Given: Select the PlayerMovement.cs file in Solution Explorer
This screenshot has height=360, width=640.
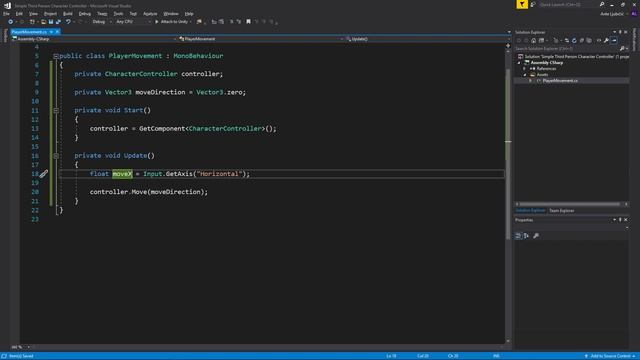Looking at the screenshot, I should 560,81.
